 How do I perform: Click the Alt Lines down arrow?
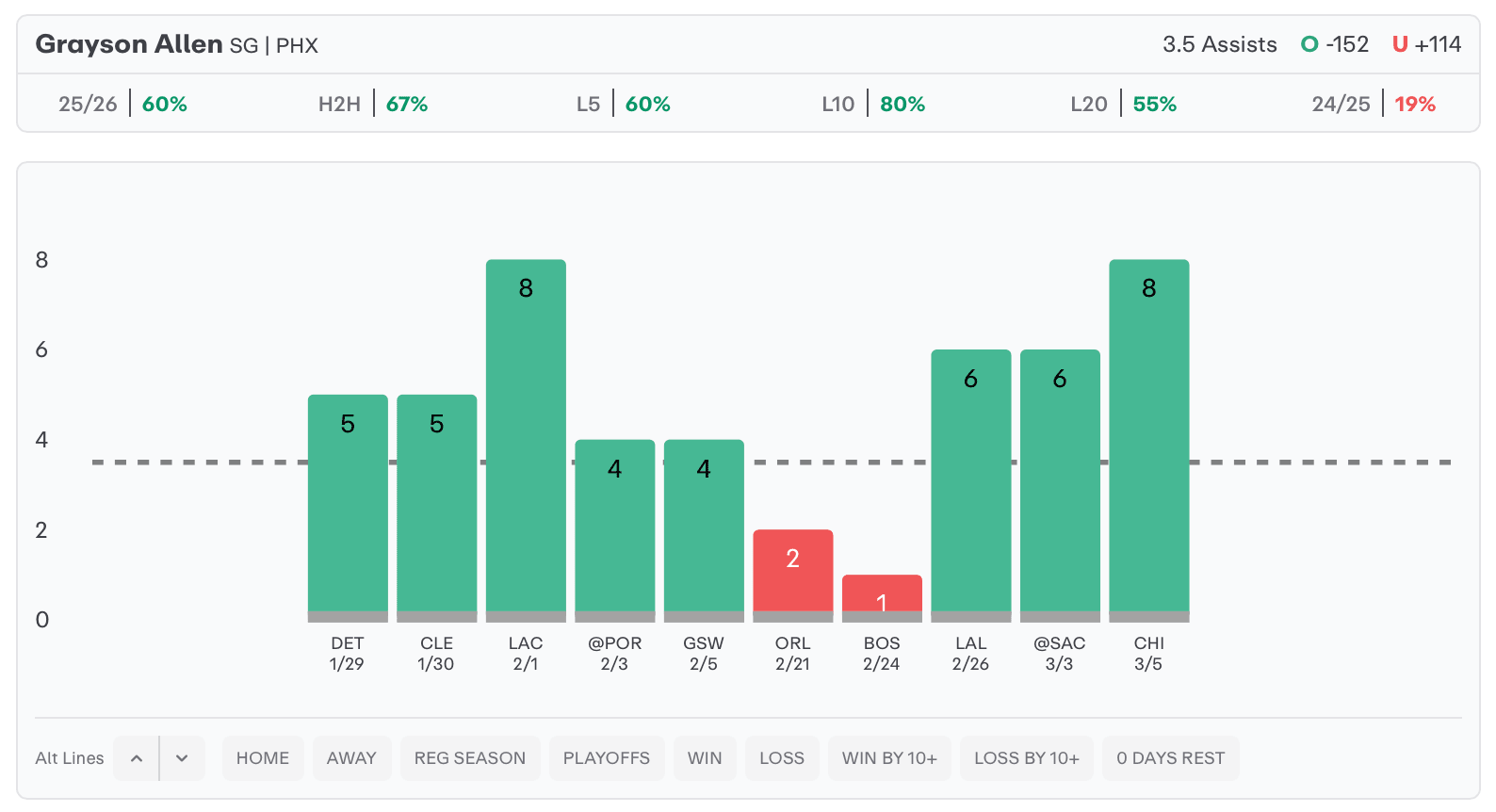click(x=182, y=758)
